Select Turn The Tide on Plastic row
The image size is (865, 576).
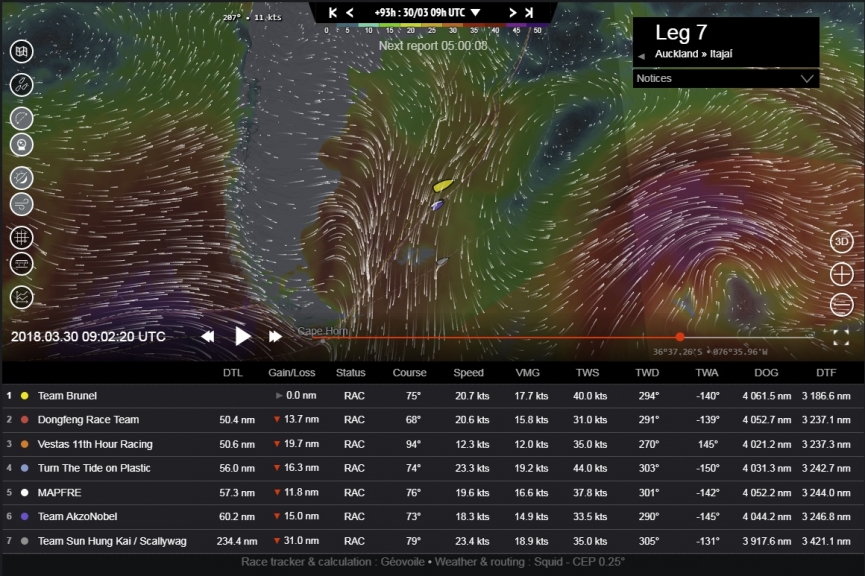[432, 468]
